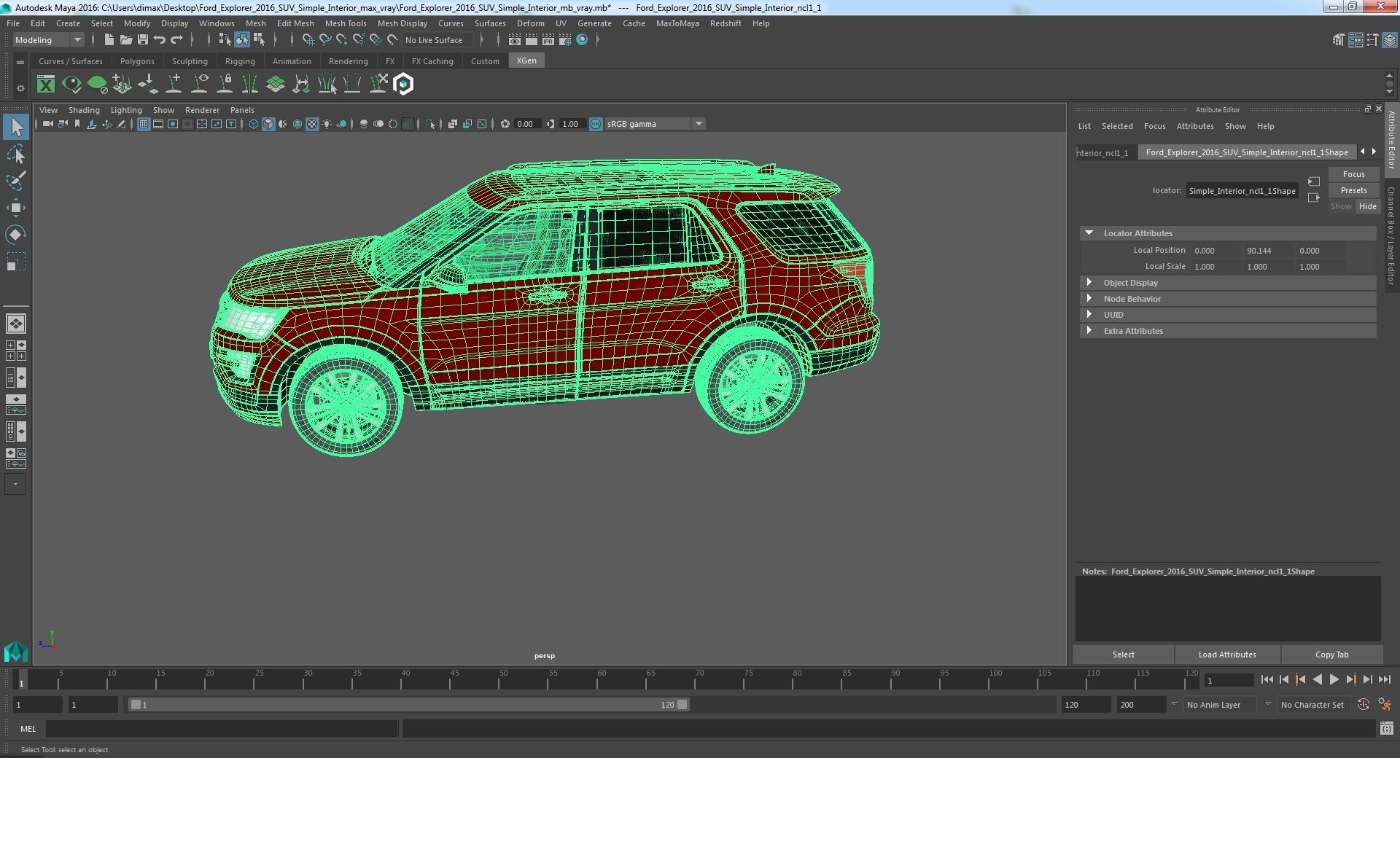Viewport: 1400px width, 844px height.
Task: Switch to the Polygons shelf tab
Action: click(137, 61)
